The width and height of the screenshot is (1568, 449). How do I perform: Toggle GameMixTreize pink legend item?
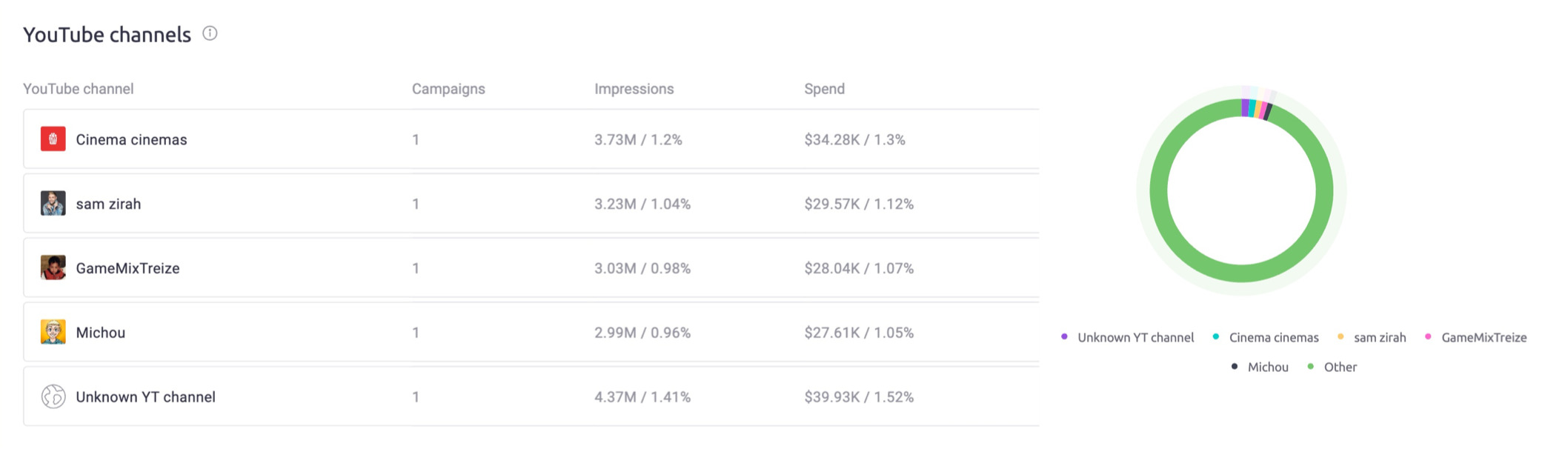[1475, 337]
